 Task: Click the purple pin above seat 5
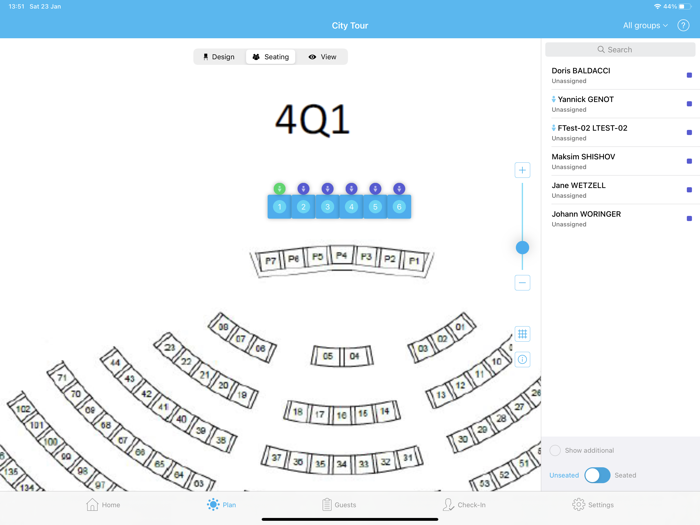pos(375,188)
